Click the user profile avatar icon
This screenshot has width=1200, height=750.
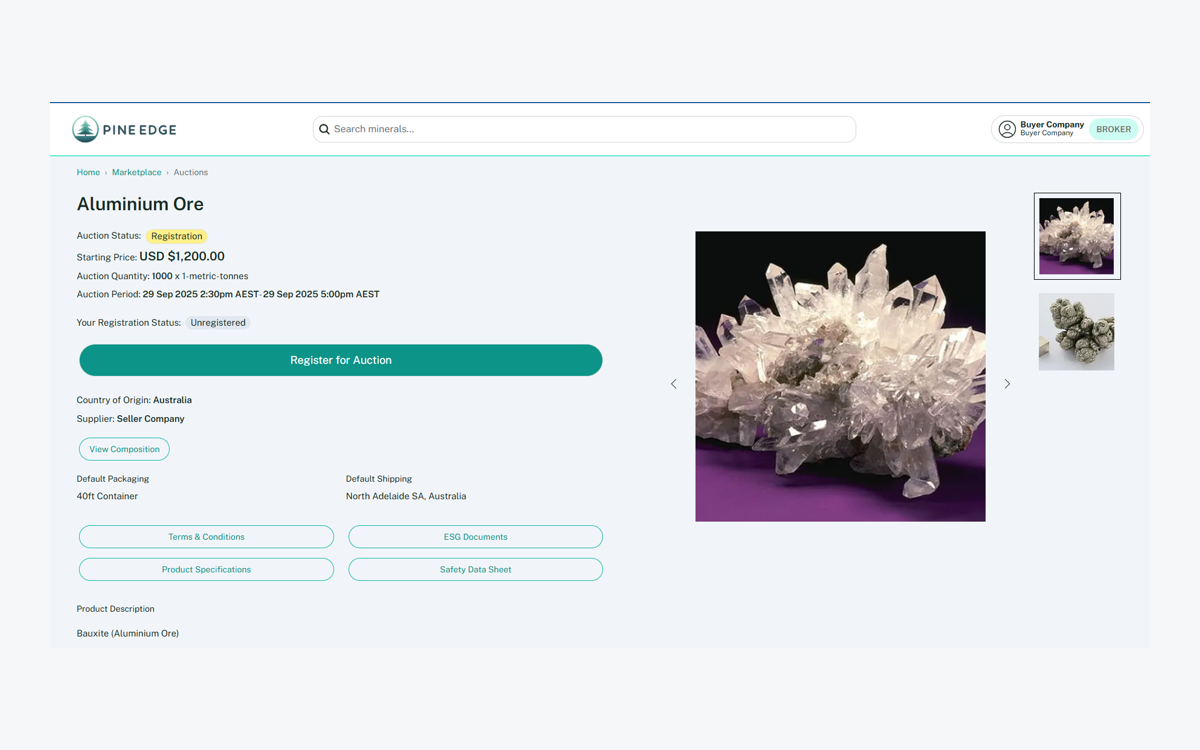[x=1007, y=129]
